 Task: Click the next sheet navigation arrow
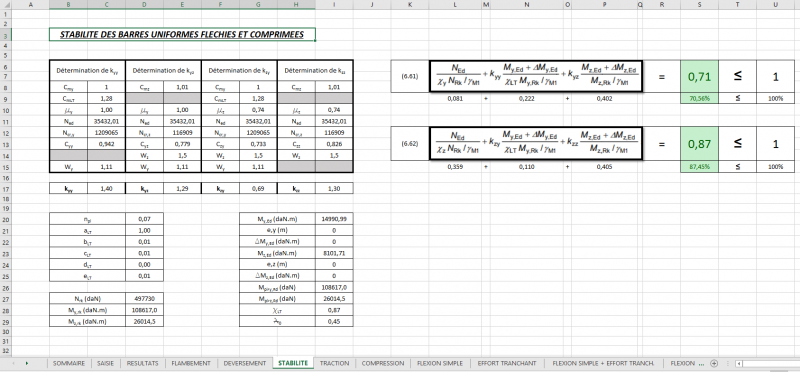pyautogui.click(x=27, y=363)
